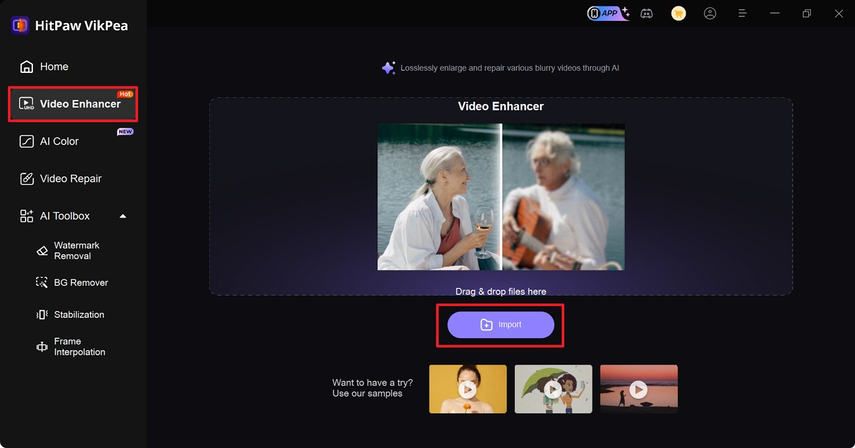Click the Frame Interpolation icon

[x=42, y=347]
